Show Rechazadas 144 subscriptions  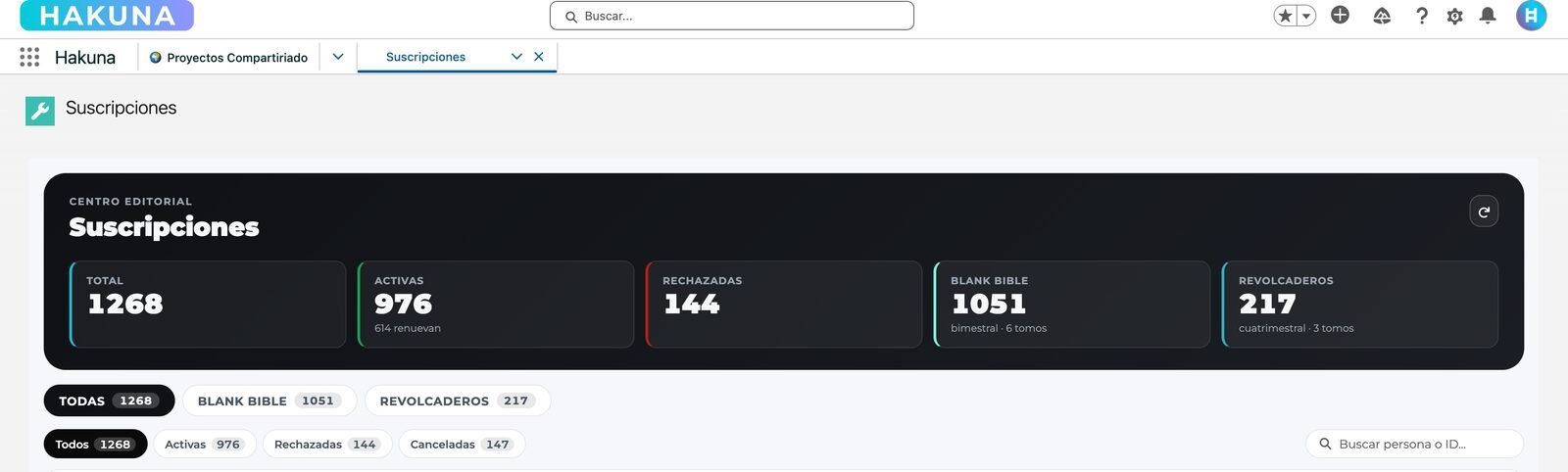(327, 444)
